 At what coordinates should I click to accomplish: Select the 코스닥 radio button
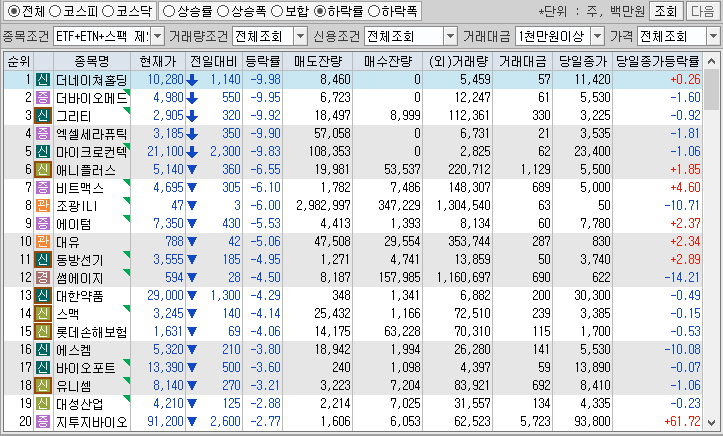click(x=107, y=11)
